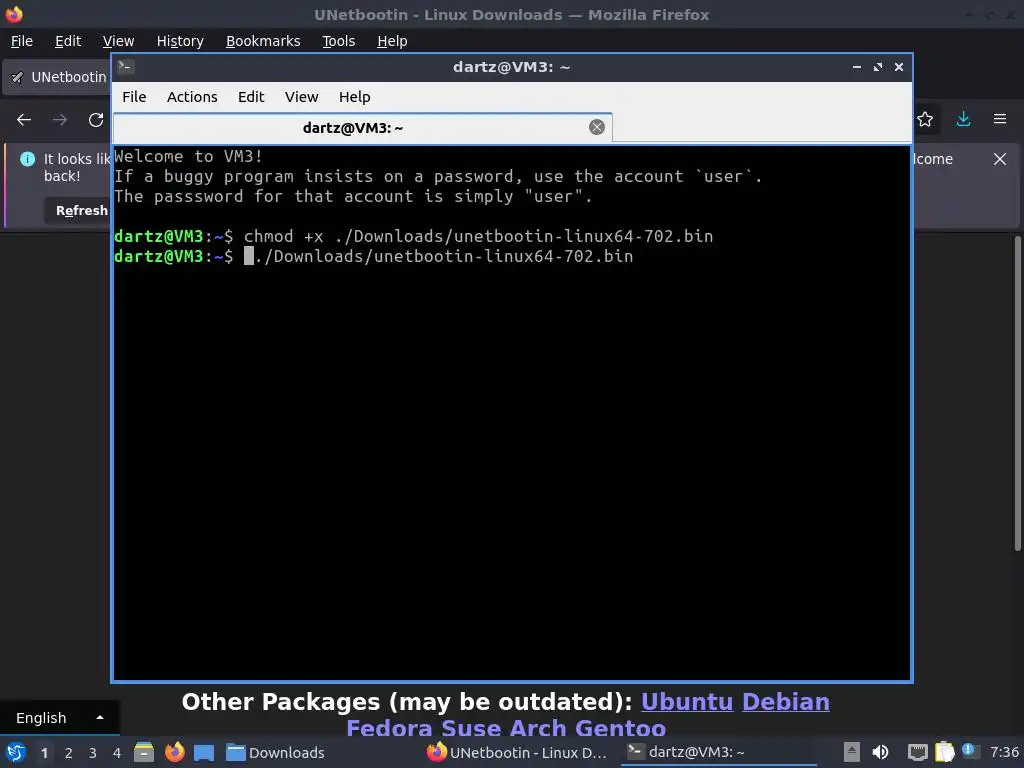Click Firefox forward arrow button

[x=59, y=120]
